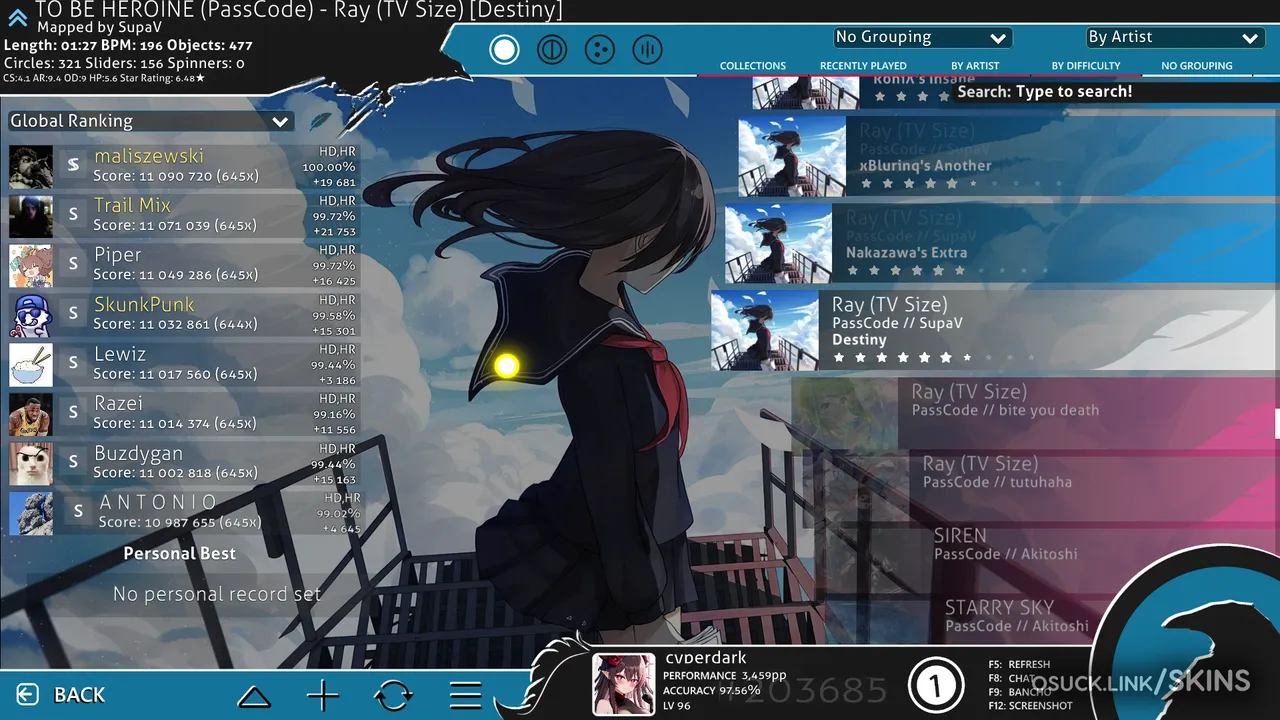The height and width of the screenshot is (720, 1280).
Task: Click A N T O N I O's avatar
Action: click(31, 513)
